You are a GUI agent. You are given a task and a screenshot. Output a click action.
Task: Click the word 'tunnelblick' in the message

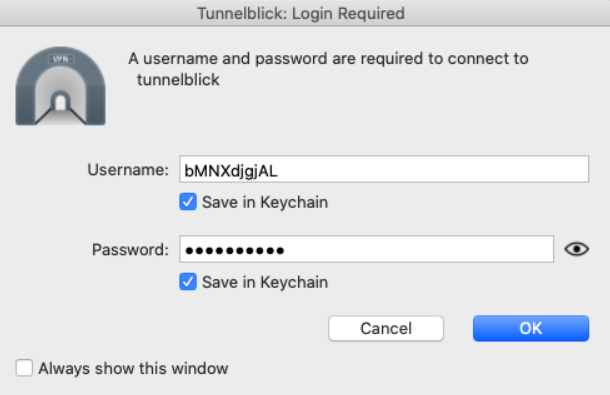(178, 79)
